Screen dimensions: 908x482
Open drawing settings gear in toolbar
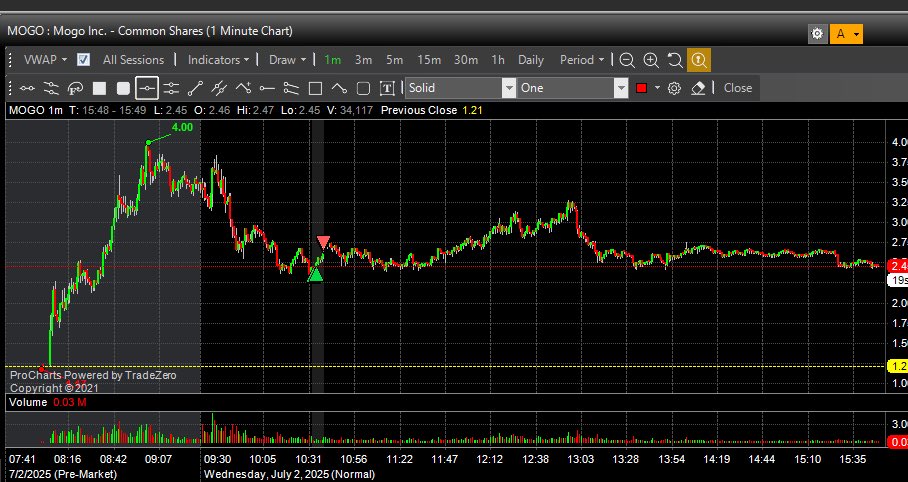674,88
